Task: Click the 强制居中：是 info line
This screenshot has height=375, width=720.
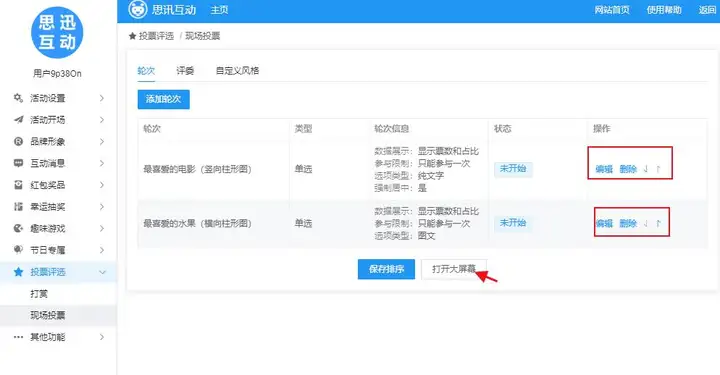Action: tap(400, 188)
